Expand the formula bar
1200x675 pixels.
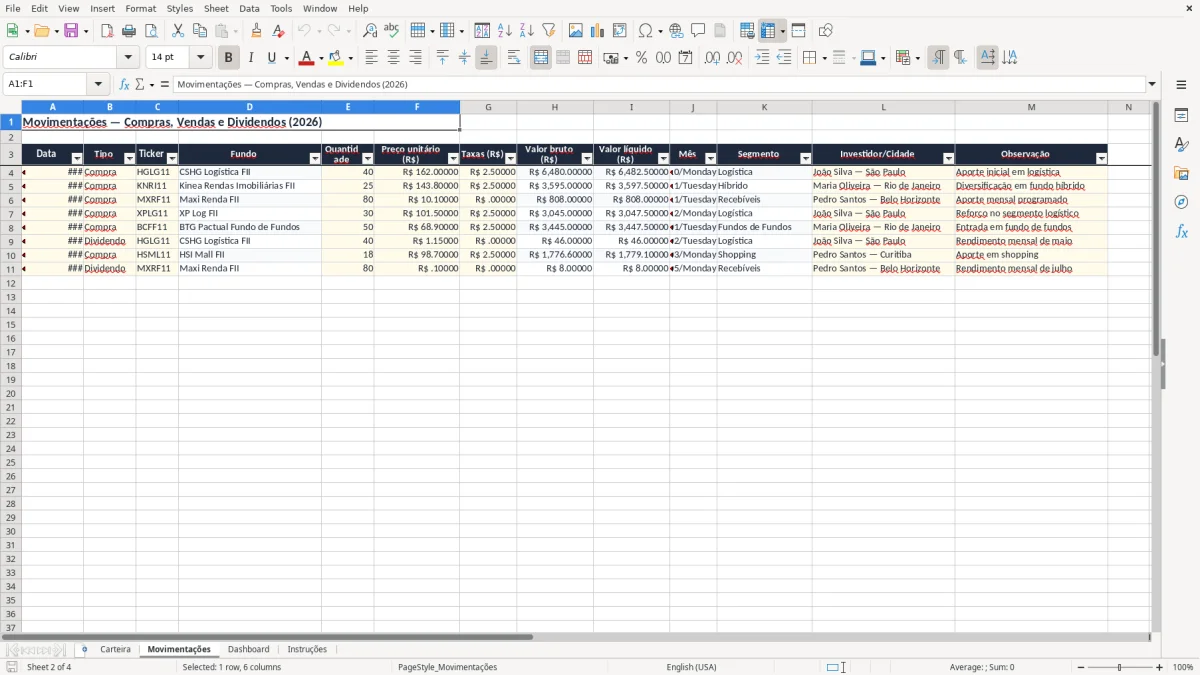tap(1152, 85)
